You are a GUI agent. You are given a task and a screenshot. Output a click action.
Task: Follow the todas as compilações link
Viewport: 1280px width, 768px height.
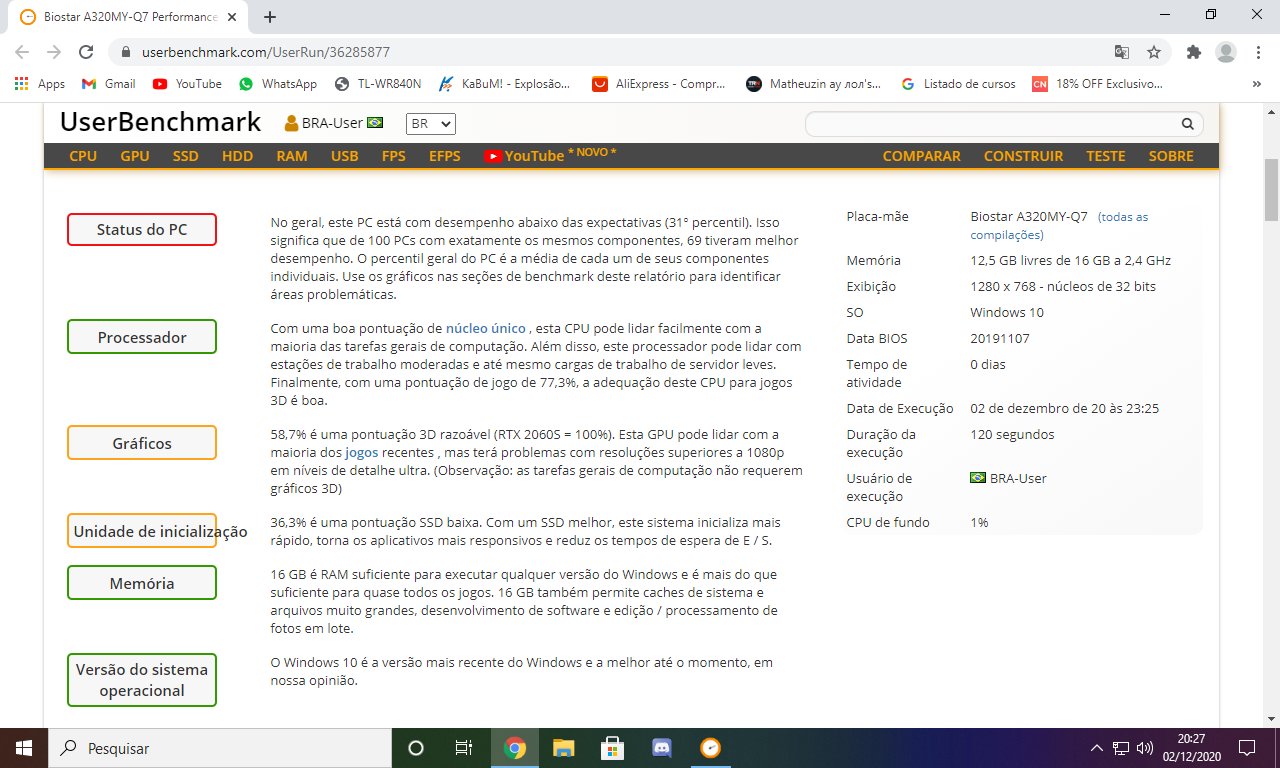tap(1059, 226)
